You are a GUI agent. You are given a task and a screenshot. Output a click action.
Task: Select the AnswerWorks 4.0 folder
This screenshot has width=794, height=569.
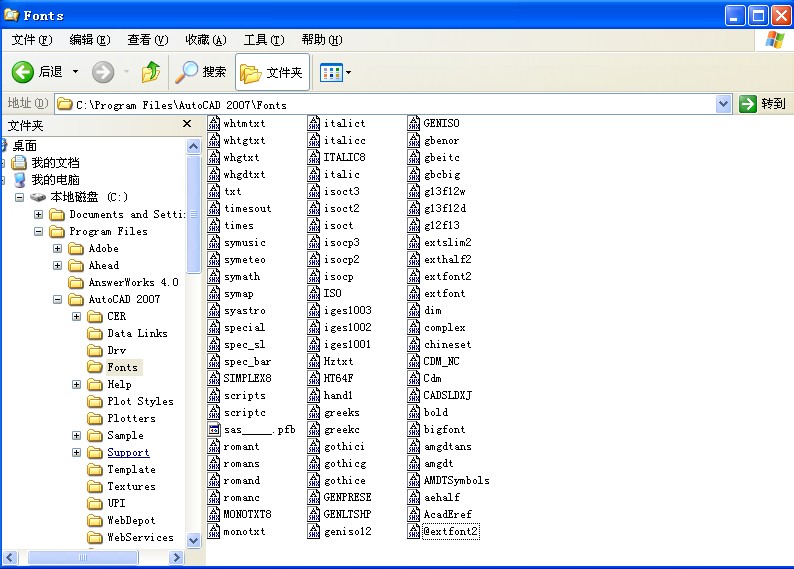tap(133, 282)
